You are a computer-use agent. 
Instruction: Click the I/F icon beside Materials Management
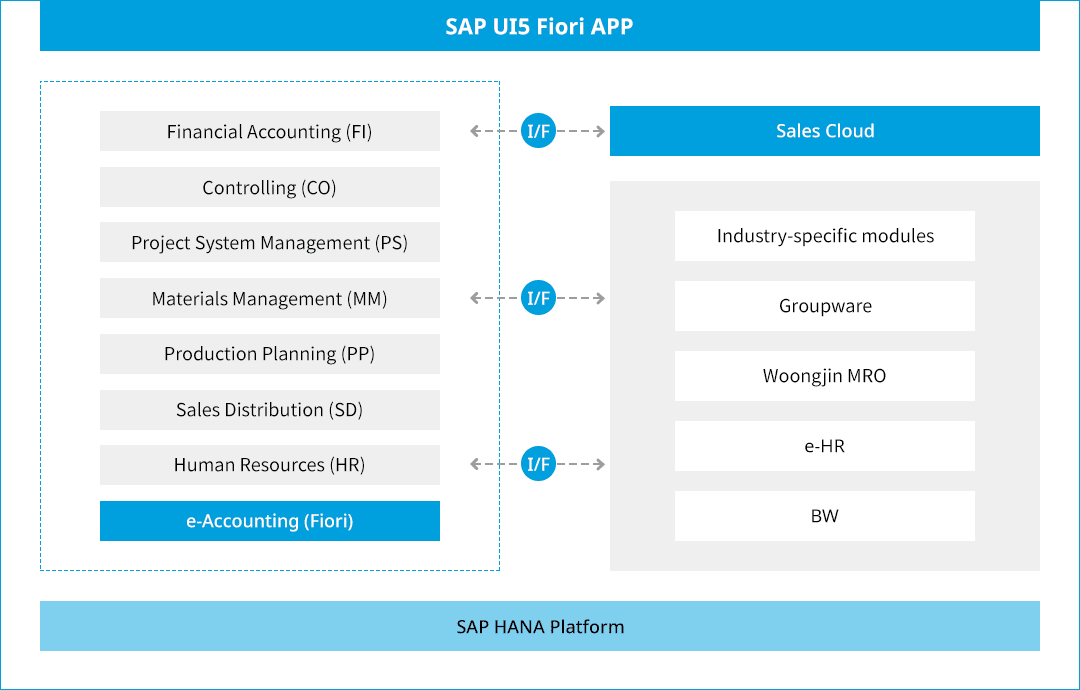[538, 298]
